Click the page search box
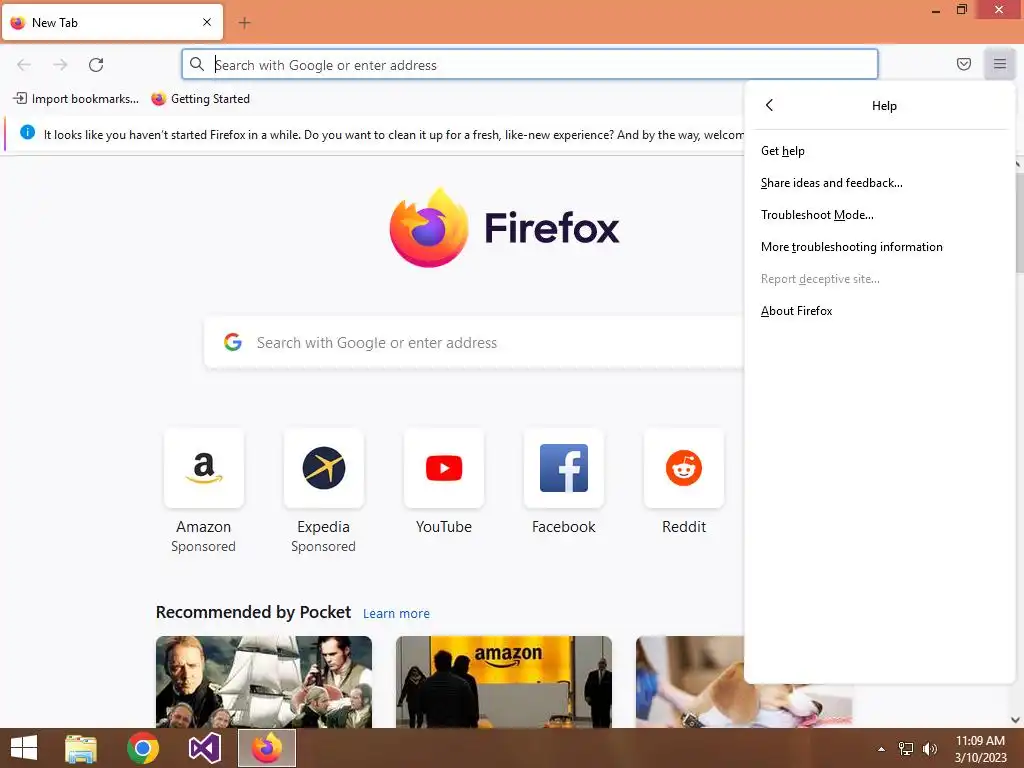The width and height of the screenshot is (1024, 768). click(474, 342)
